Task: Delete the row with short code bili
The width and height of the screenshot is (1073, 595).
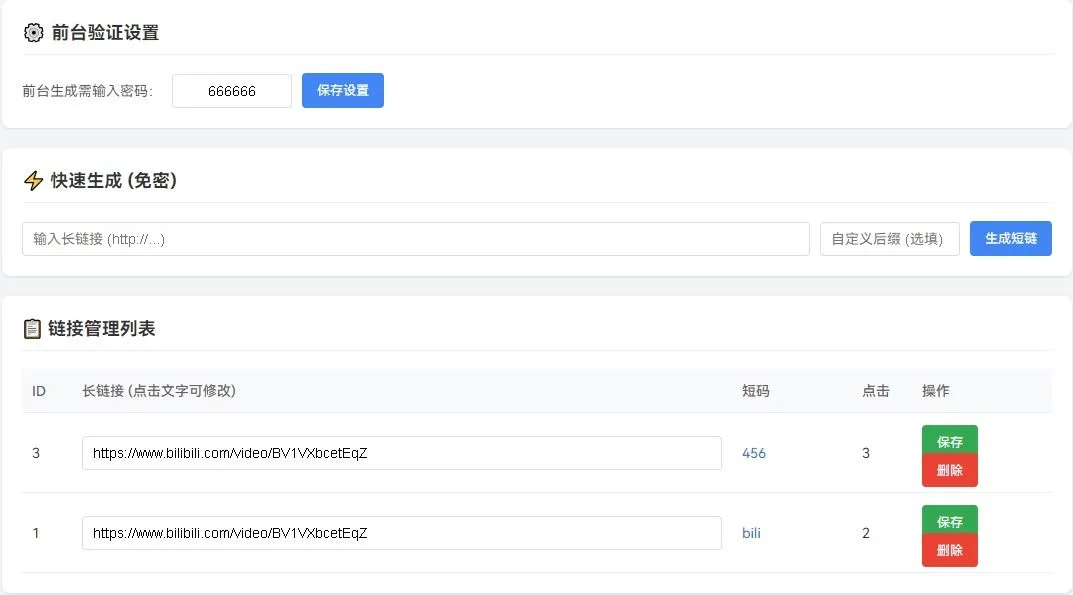Action: [949, 550]
